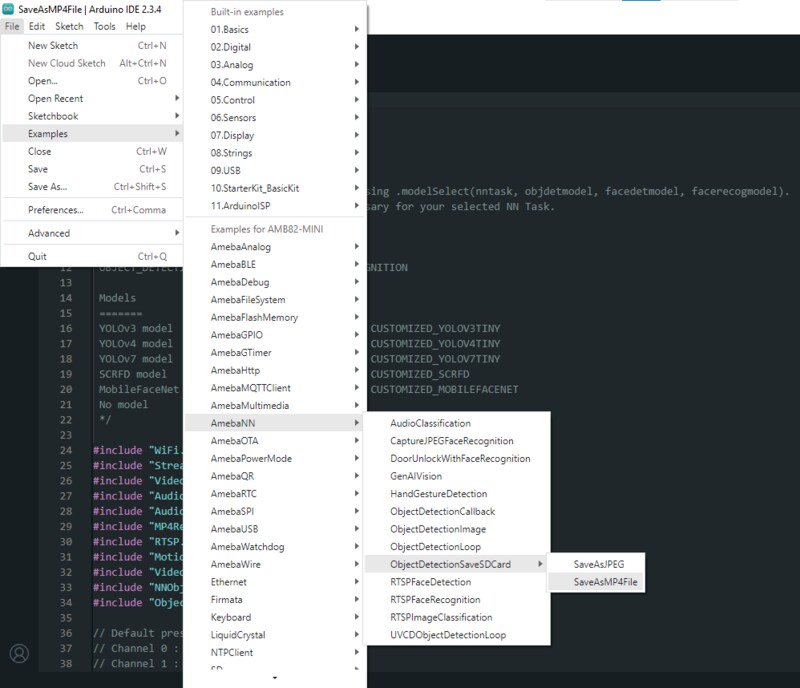The height and width of the screenshot is (688, 800).
Task: Open the ObjectDetectionCallback example
Action: (457, 511)
